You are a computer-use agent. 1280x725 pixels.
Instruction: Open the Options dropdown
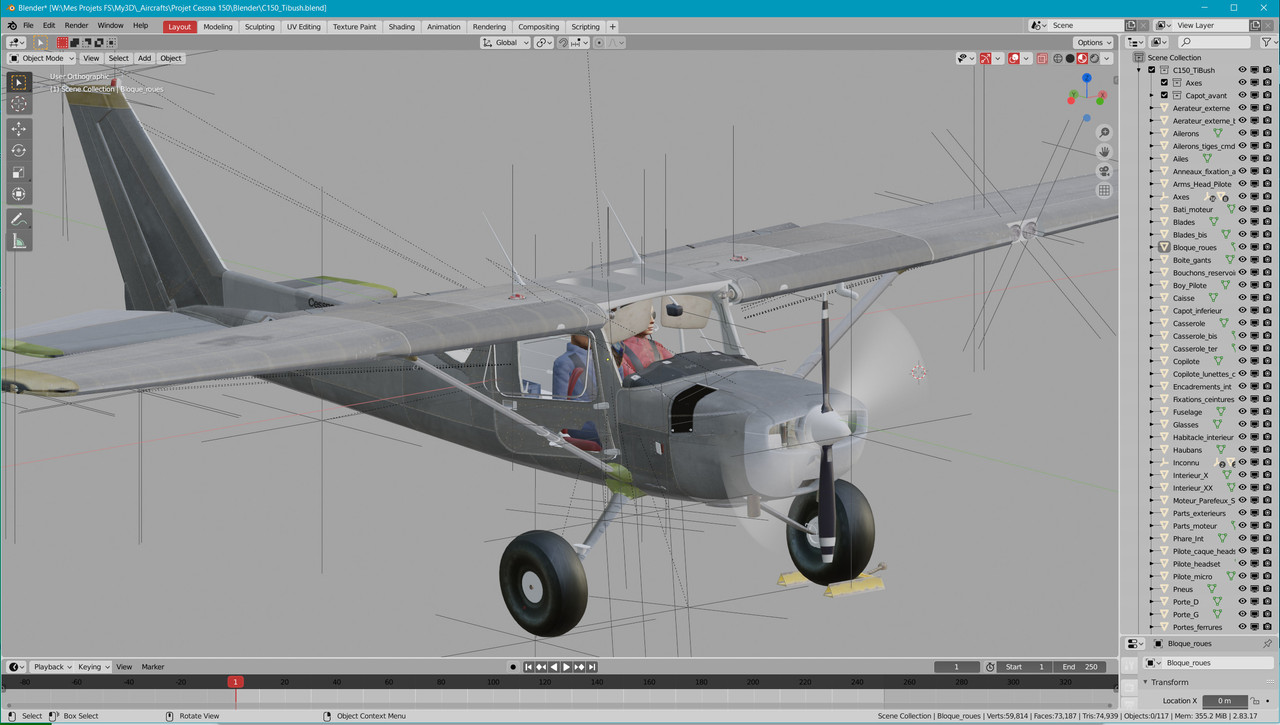[x=1094, y=43]
